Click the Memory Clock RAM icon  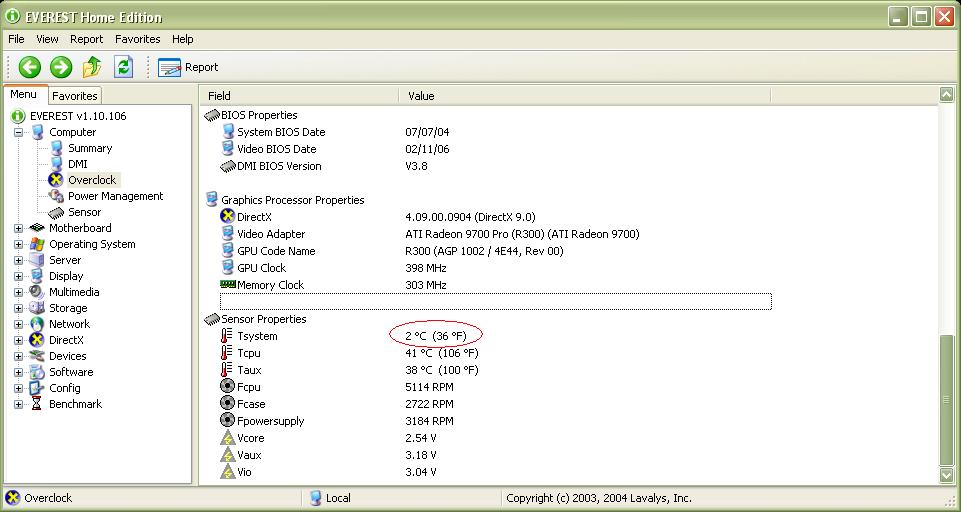(228, 285)
